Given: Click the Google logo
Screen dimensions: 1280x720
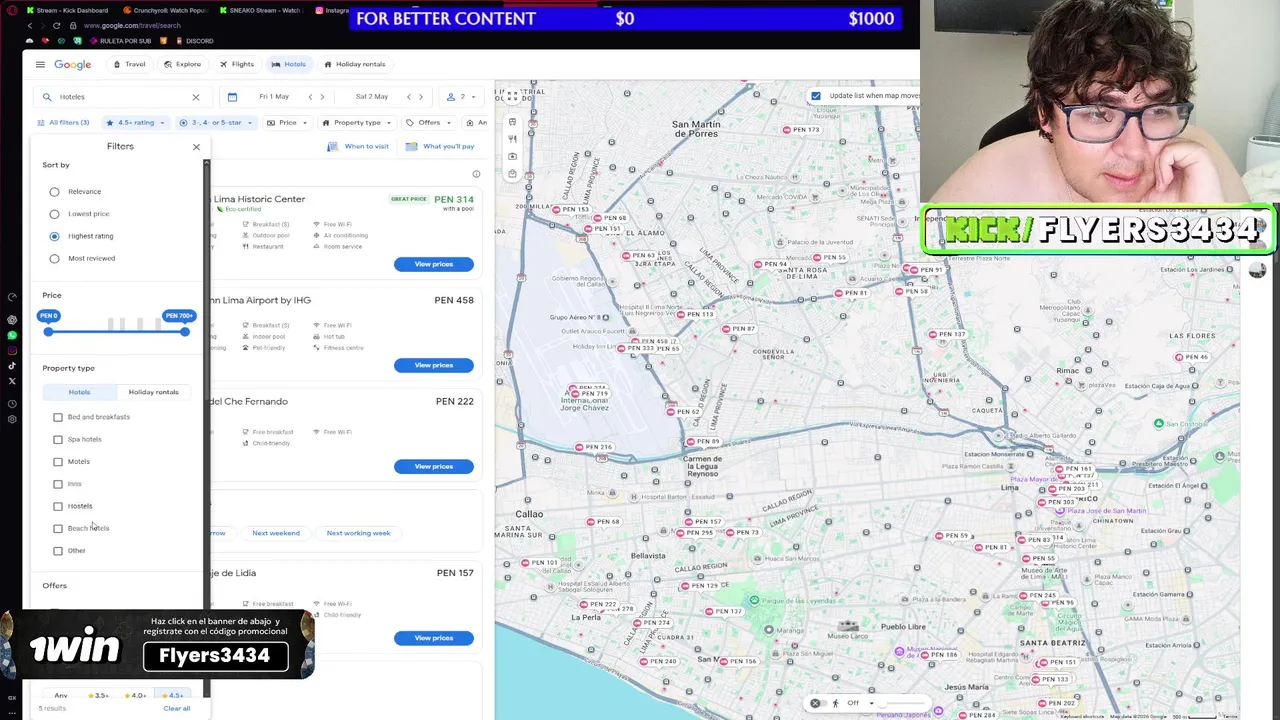Looking at the screenshot, I should (73, 64).
